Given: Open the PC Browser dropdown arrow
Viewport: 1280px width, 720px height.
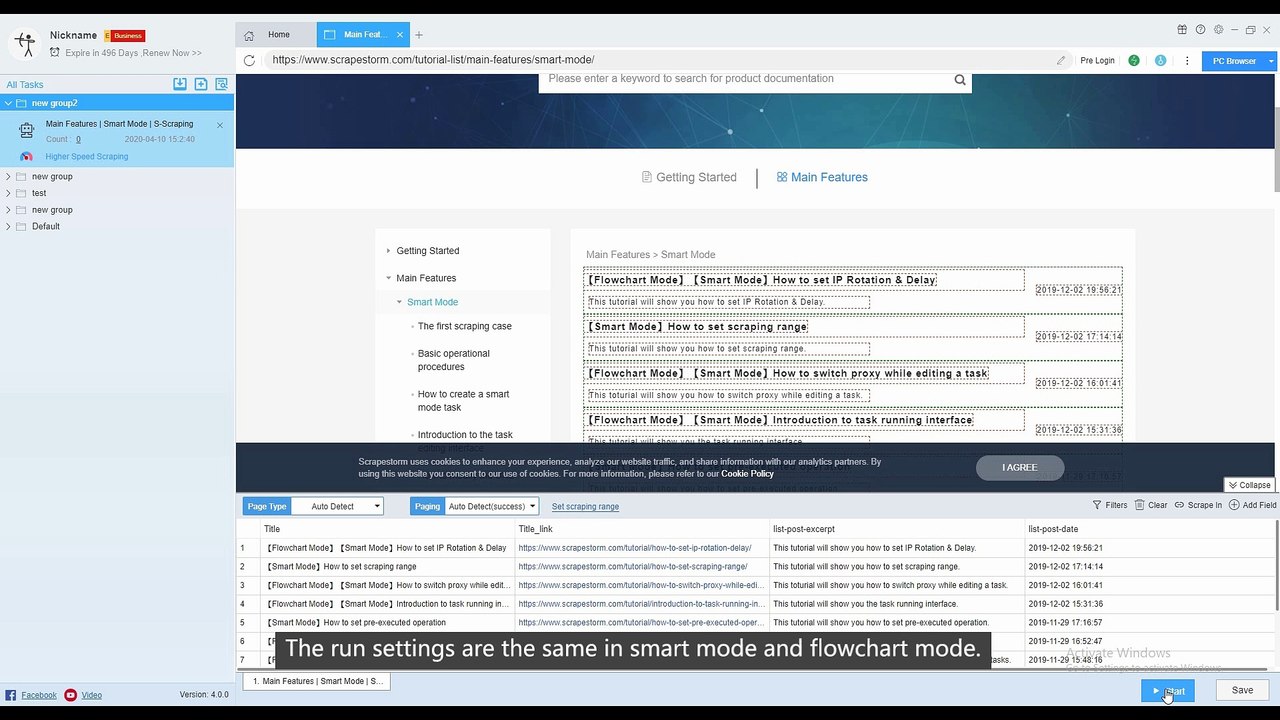Looking at the screenshot, I should (x=1271, y=61).
